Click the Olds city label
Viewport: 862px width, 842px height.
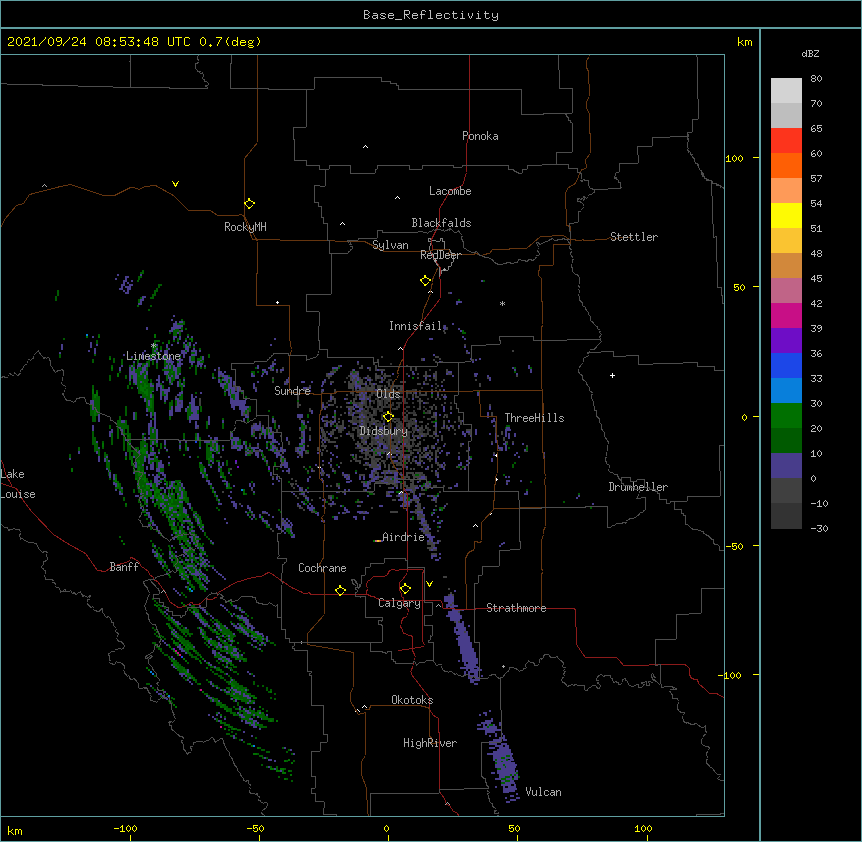click(388, 394)
